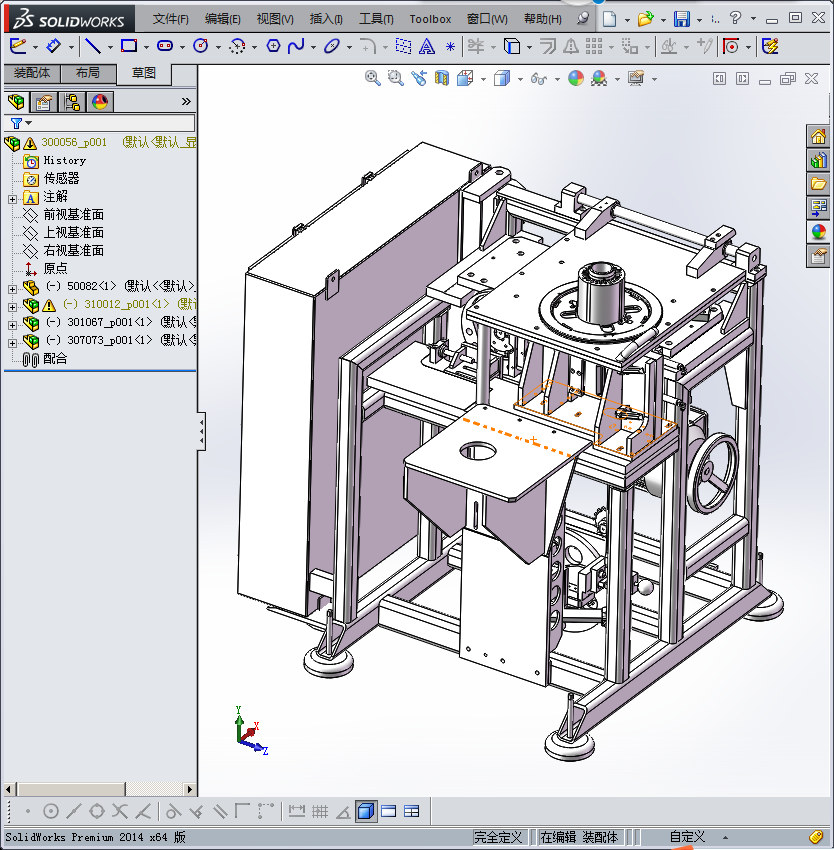Select the Rectangle sketch tool
Image resolution: width=834 pixels, height=850 pixels.
click(x=128, y=46)
